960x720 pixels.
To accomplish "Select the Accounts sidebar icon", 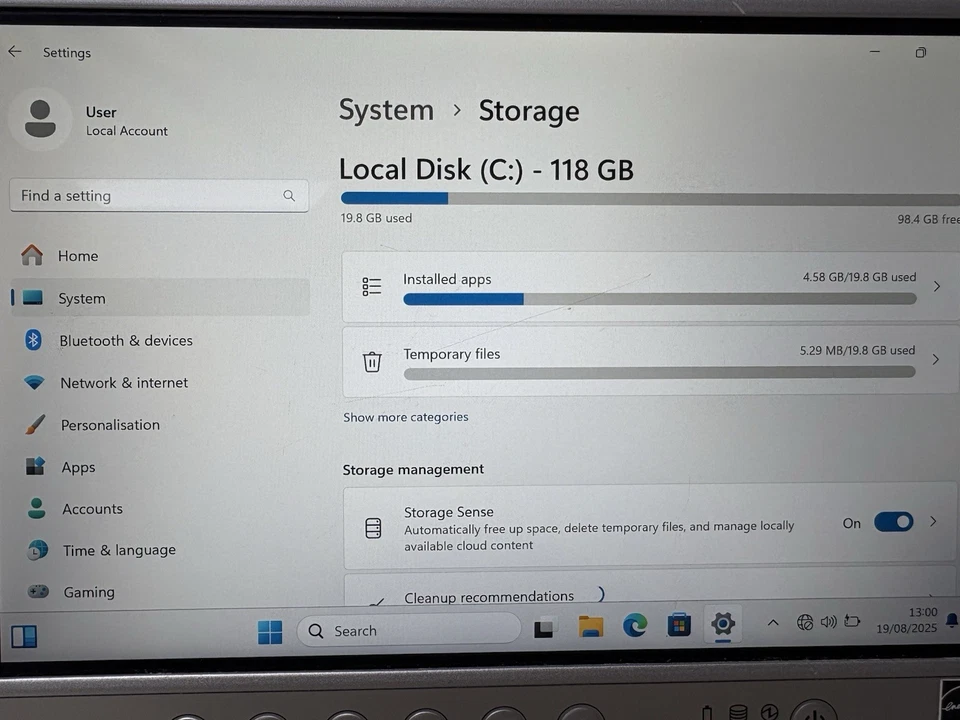I will coord(36,509).
